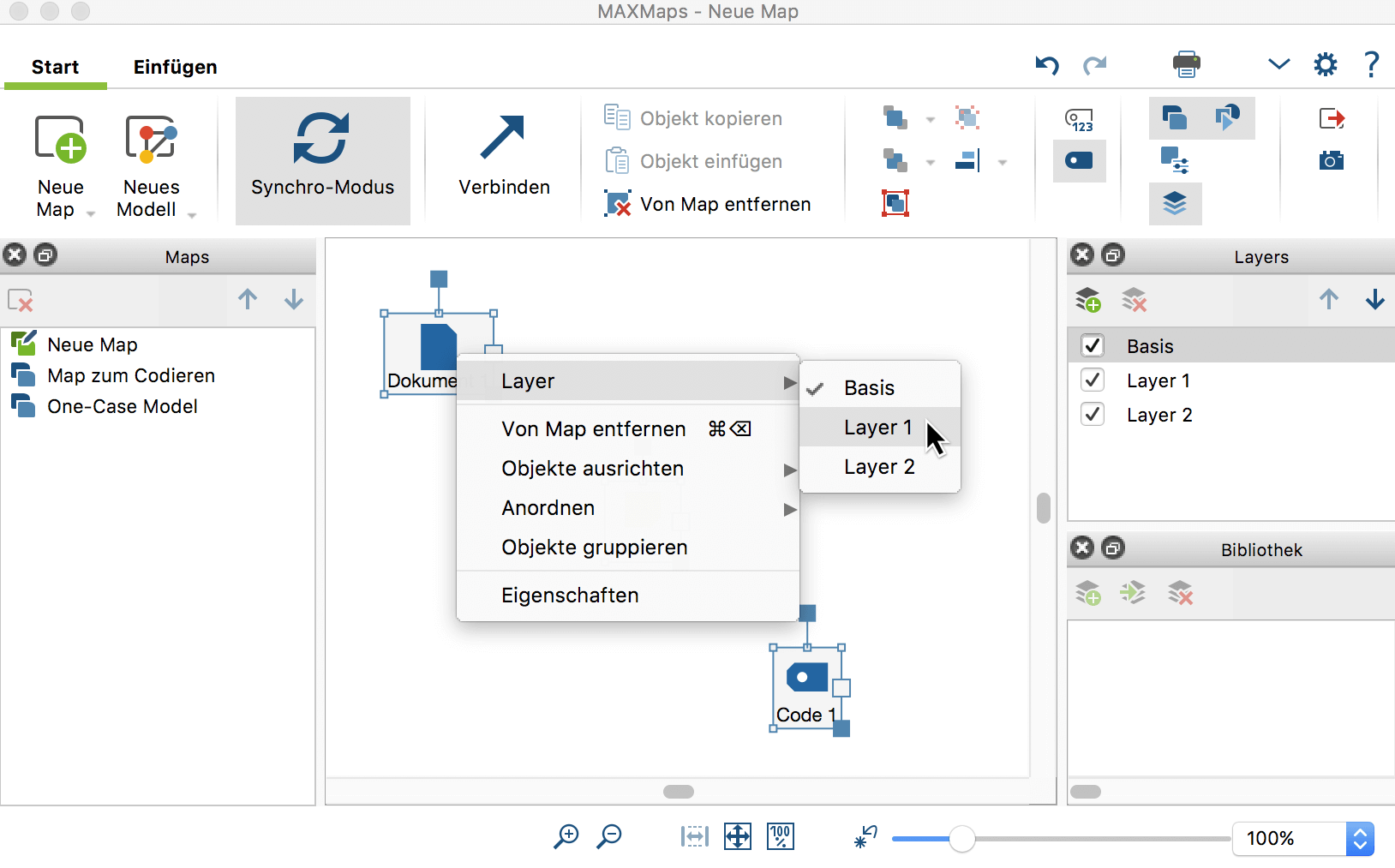Screen dimensions: 1395x868
Task: Move map down in Maps panel
Action: 294,299
